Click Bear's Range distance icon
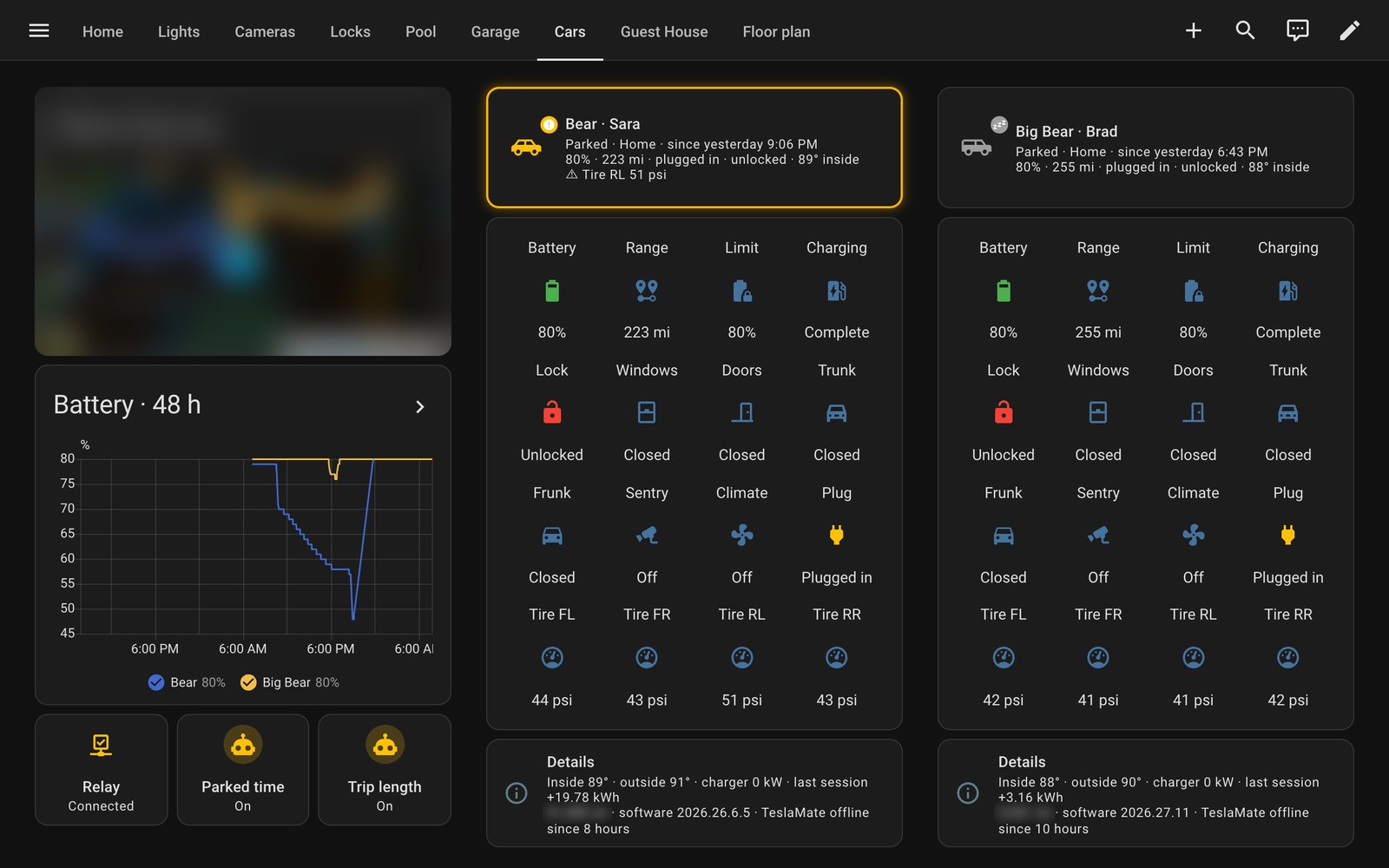The width and height of the screenshot is (1389, 868). pos(647,290)
